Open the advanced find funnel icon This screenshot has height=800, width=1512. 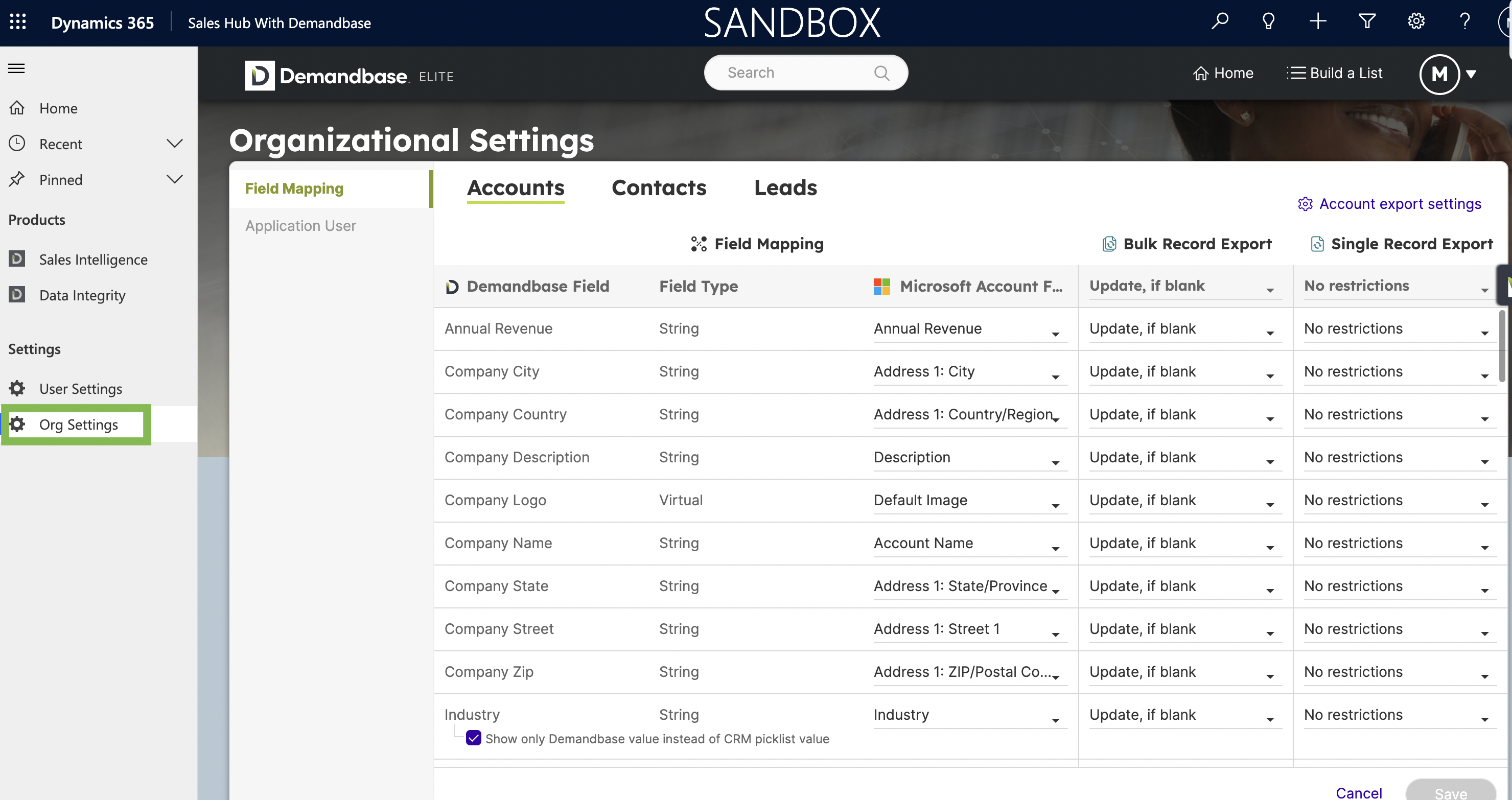1367,22
